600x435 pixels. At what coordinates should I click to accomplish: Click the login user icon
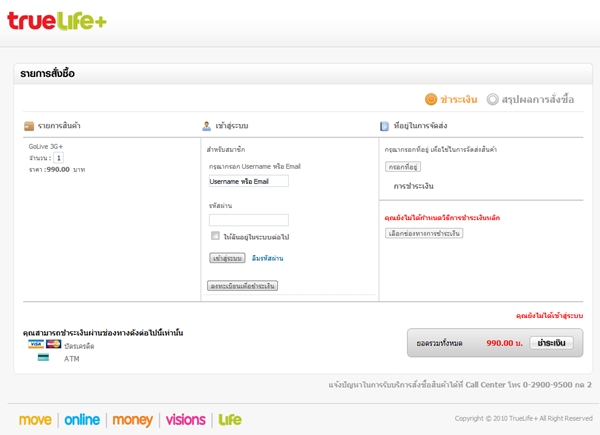[x=206, y=126]
